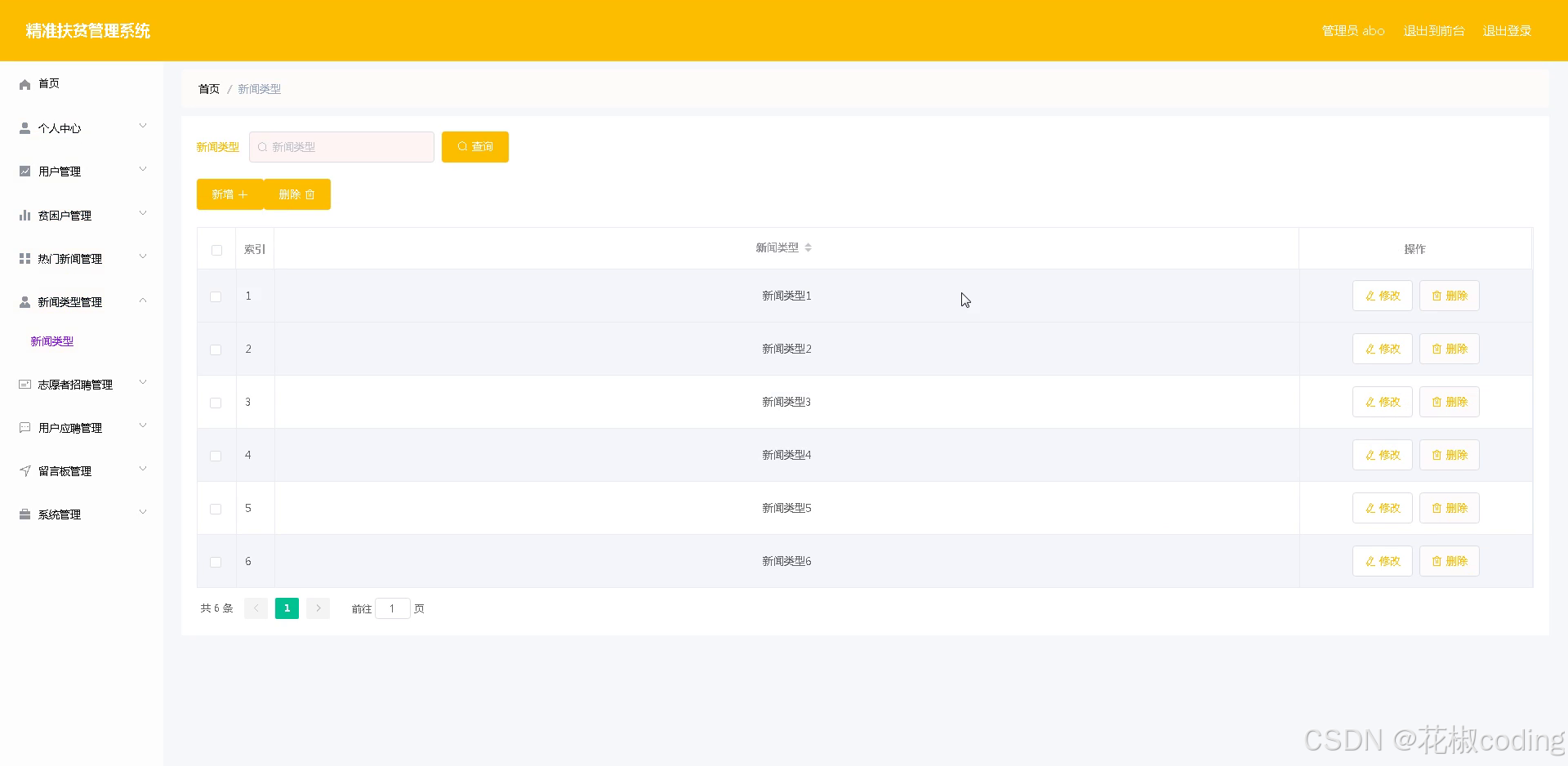Screen dimensions: 1568x766
Task: Tick the checkbox for row 3
Action: tap(216, 403)
